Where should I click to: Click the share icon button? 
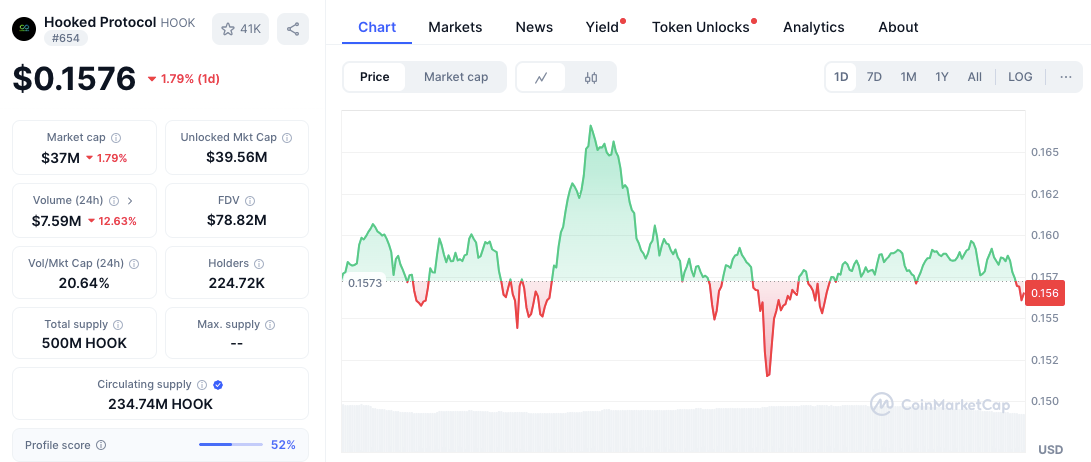(293, 29)
